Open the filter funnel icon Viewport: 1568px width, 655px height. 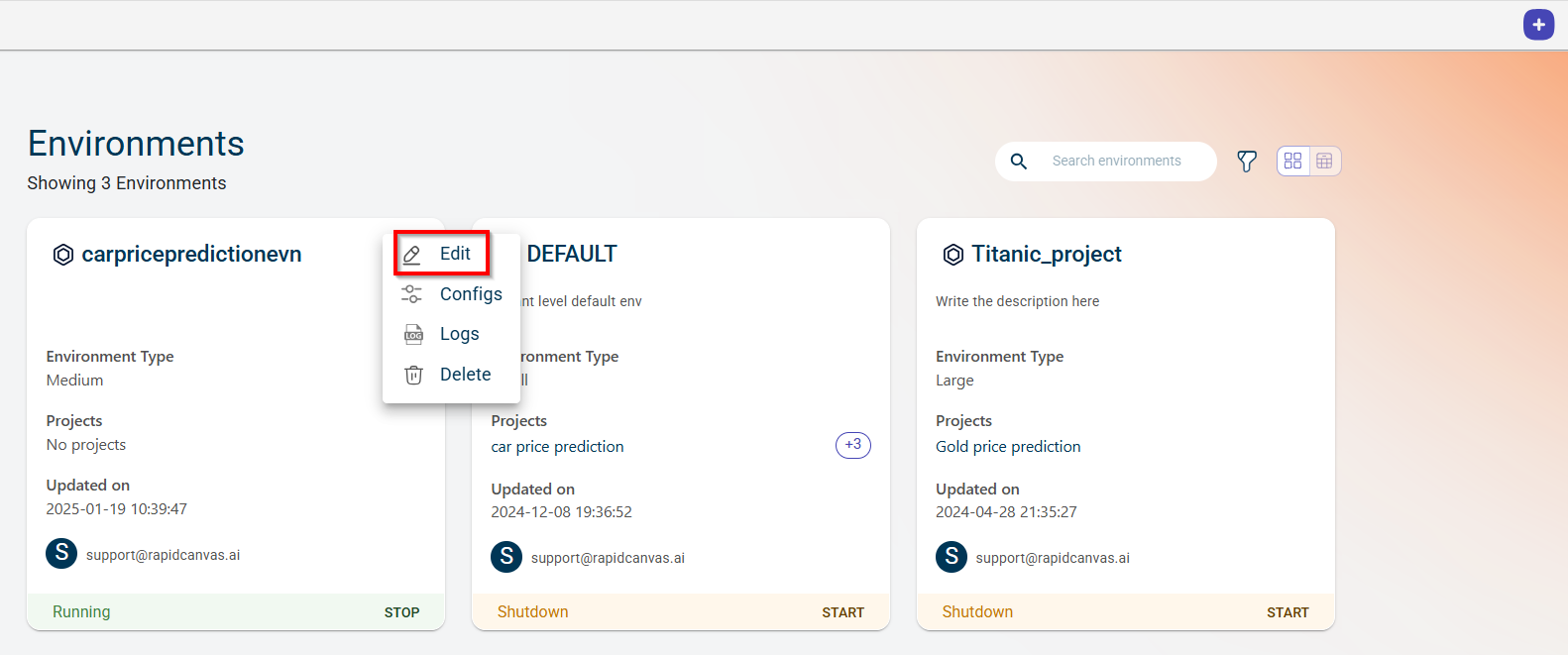(1247, 162)
